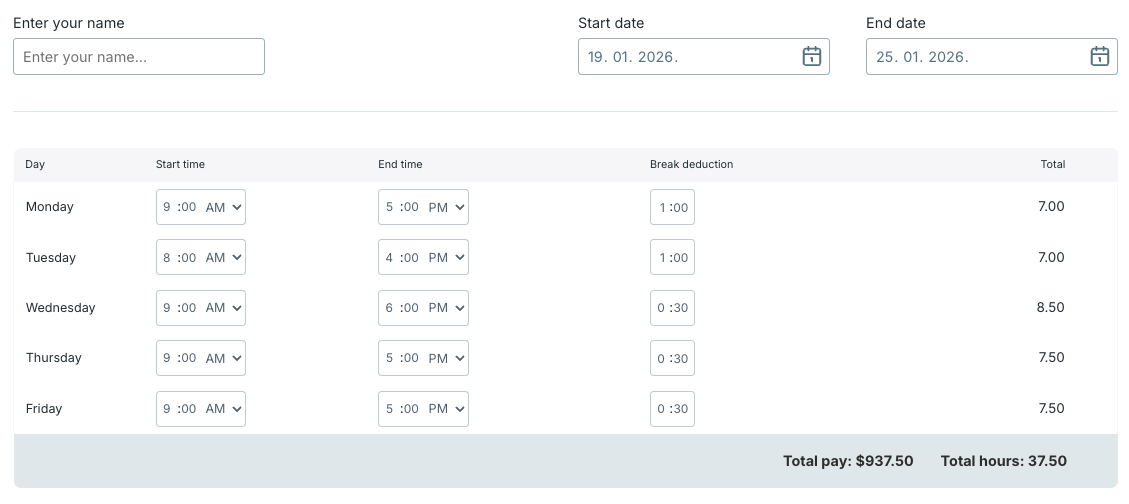Click the End date input field
This screenshot has height=504, width=1129.
click(x=975, y=57)
